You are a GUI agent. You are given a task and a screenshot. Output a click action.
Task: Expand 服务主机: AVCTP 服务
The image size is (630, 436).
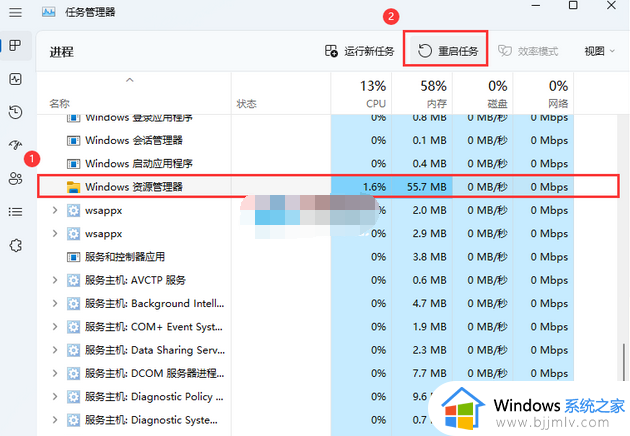point(55,280)
